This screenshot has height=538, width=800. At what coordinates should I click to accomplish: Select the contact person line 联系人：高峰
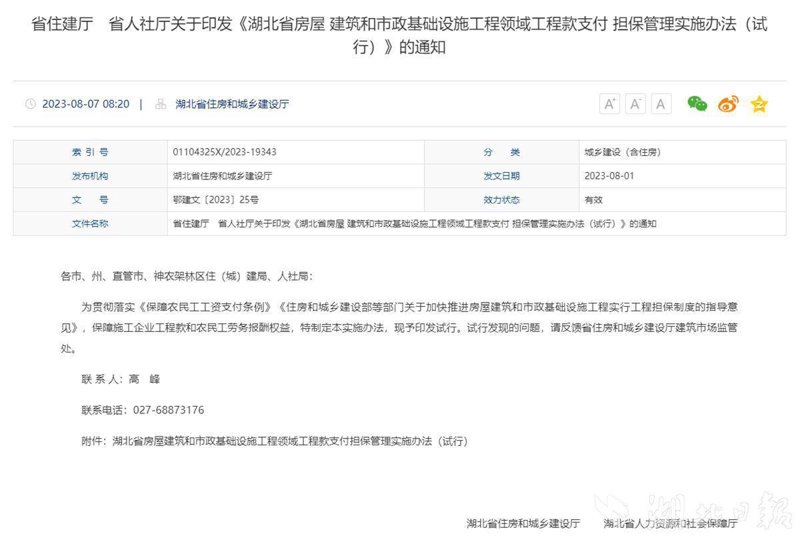point(121,379)
